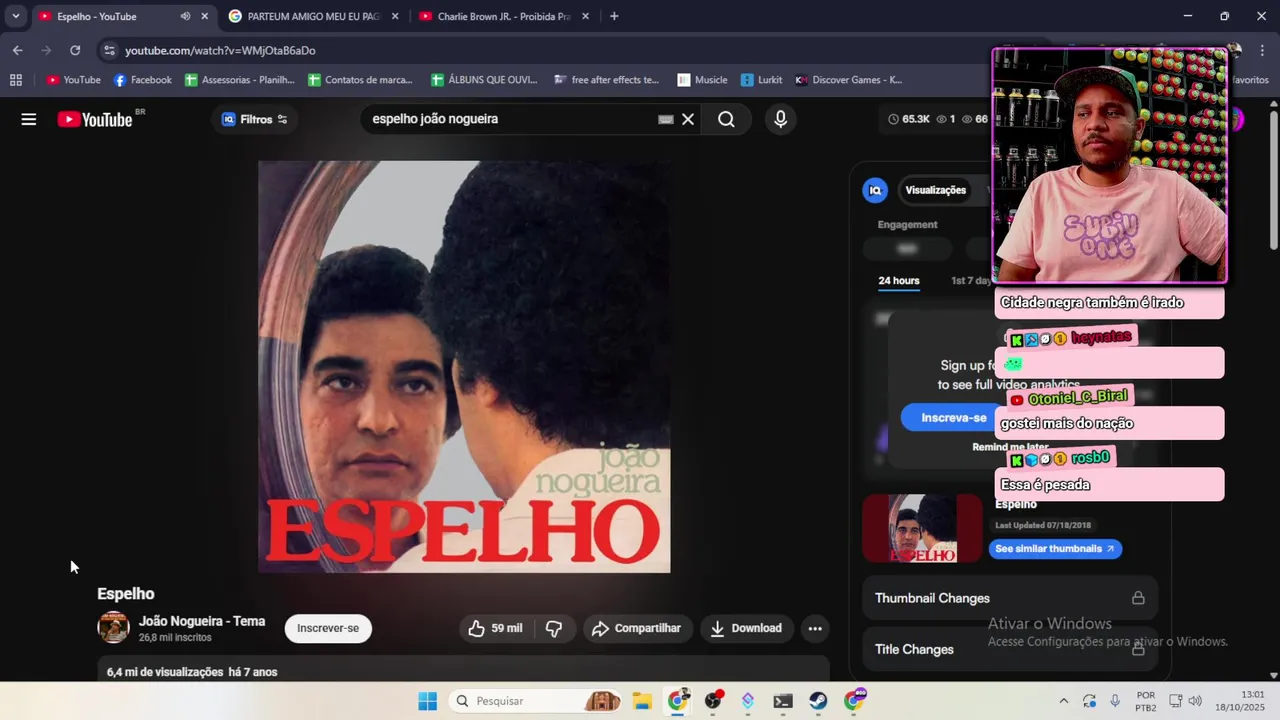This screenshot has width=1280, height=720.
Task: Clear the search query with the X icon
Action: pyautogui.click(x=688, y=119)
